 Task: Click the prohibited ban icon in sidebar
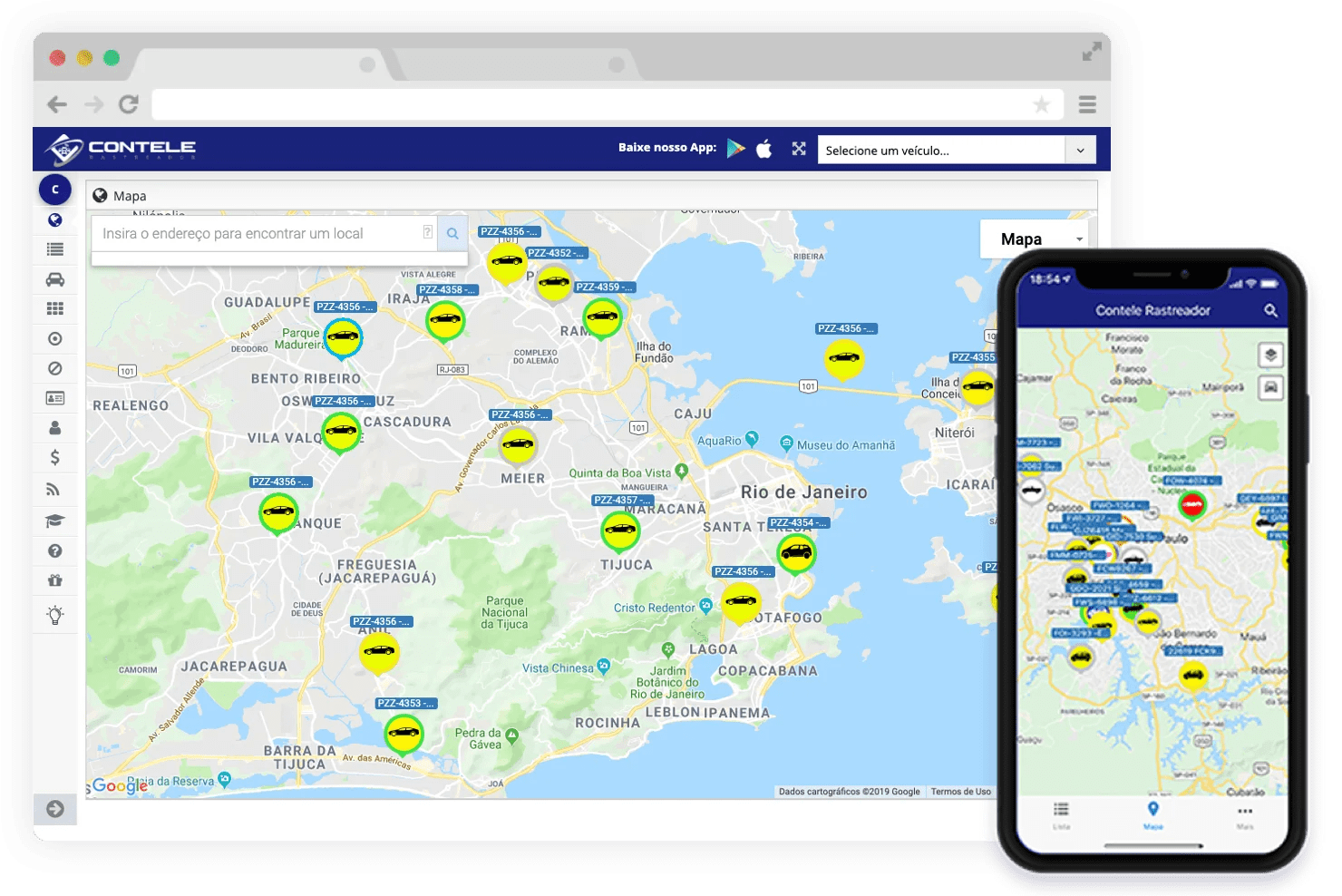coord(55,368)
